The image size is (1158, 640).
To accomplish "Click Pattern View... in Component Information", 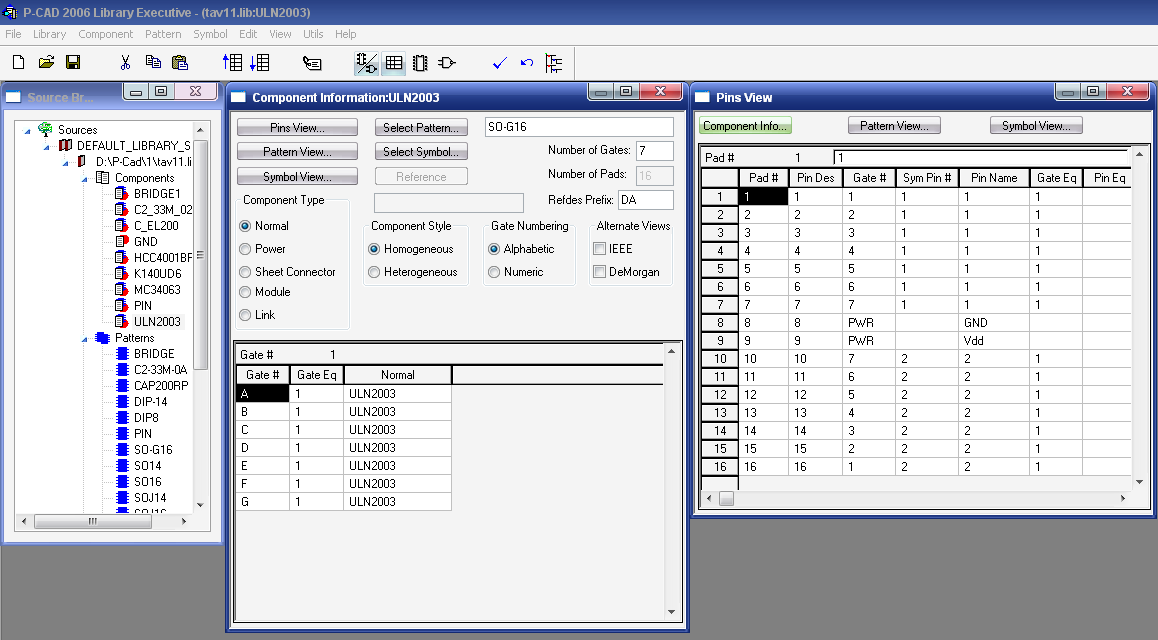I will coord(297,152).
